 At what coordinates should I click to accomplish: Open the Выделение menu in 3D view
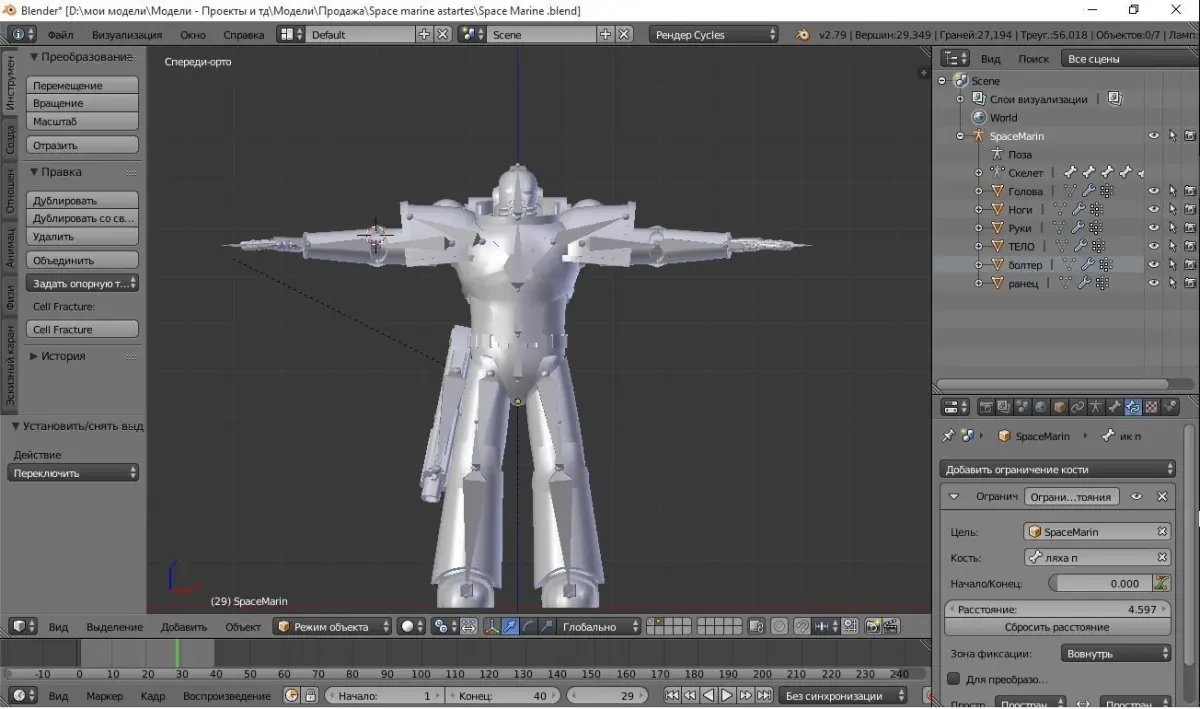pyautogui.click(x=114, y=627)
